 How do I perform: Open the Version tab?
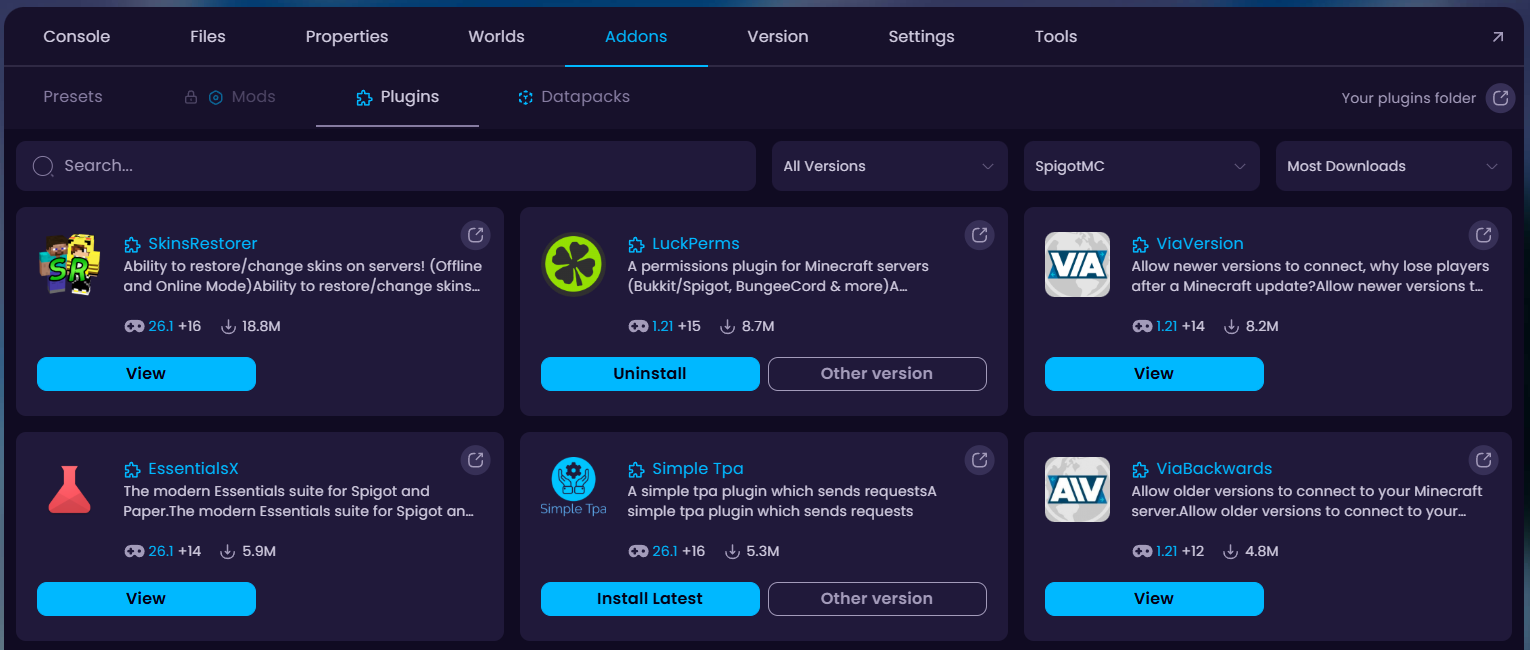(778, 37)
